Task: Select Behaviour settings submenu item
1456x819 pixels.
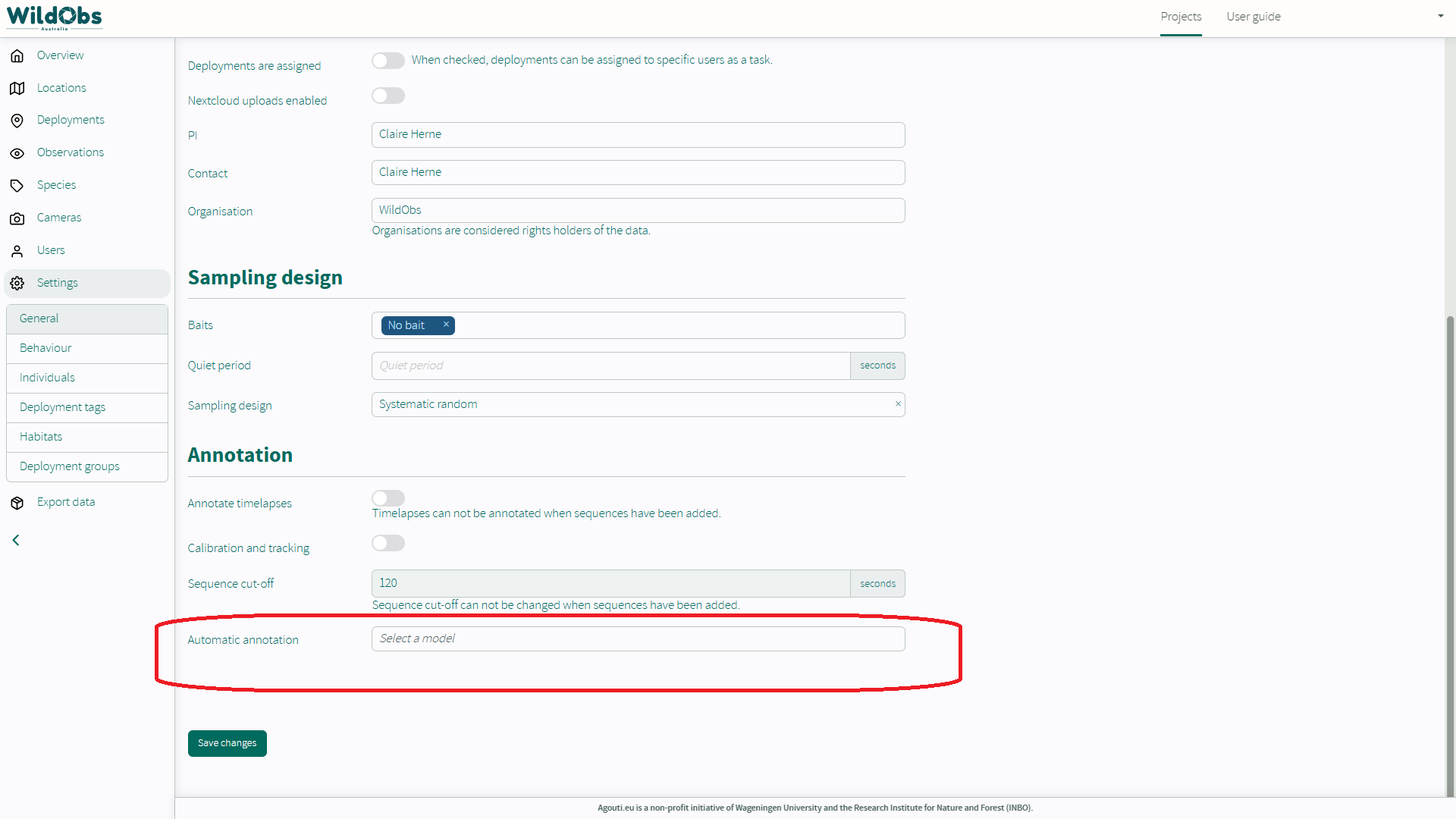Action: (45, 348)
